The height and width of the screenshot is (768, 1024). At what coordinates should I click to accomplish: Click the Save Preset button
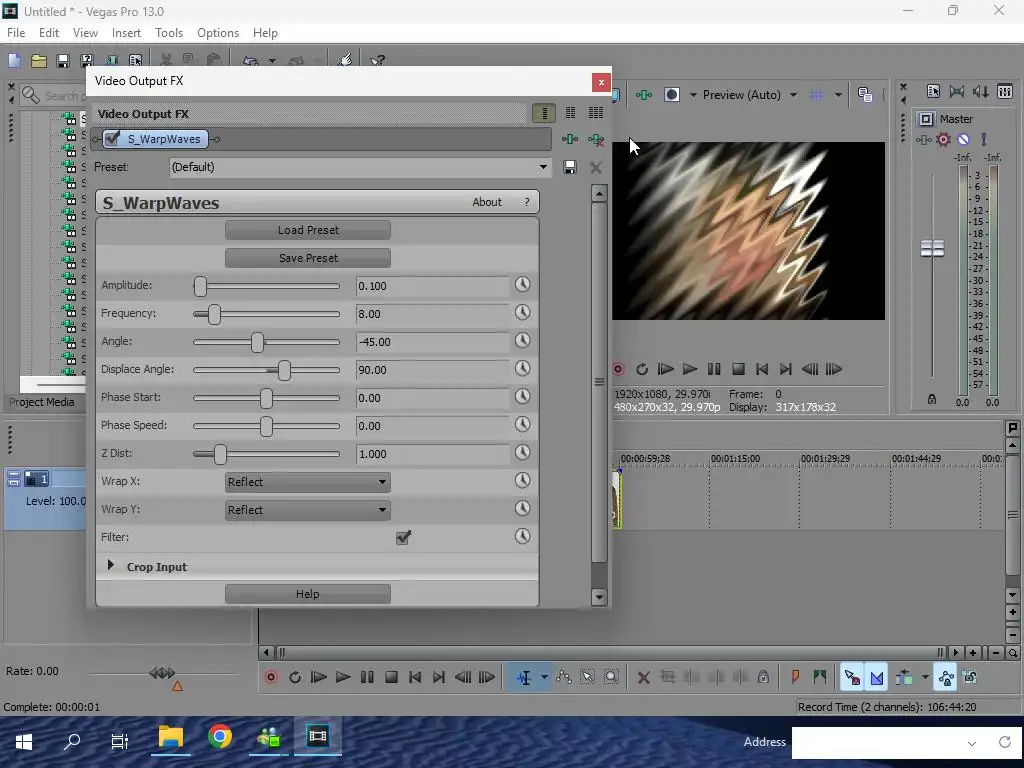(308, 258)
